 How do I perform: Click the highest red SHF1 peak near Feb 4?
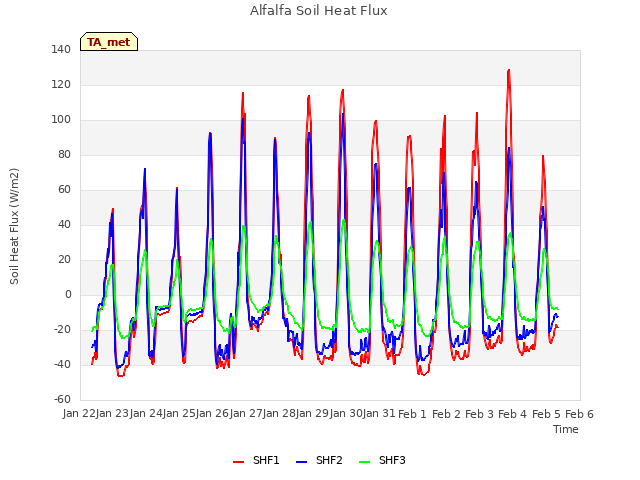(x=509, y=70)
